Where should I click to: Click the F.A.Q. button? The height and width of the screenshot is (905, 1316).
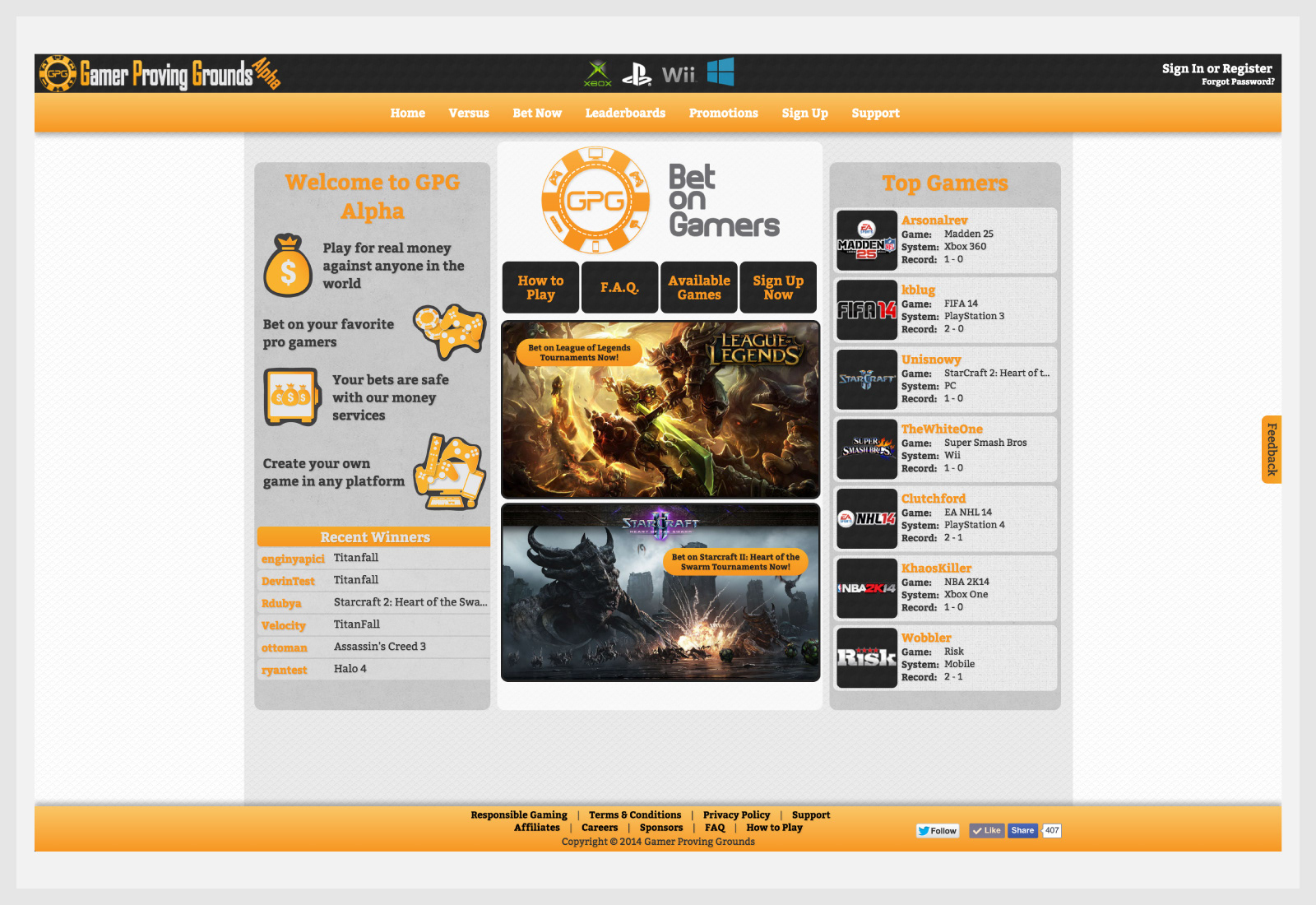619,287
